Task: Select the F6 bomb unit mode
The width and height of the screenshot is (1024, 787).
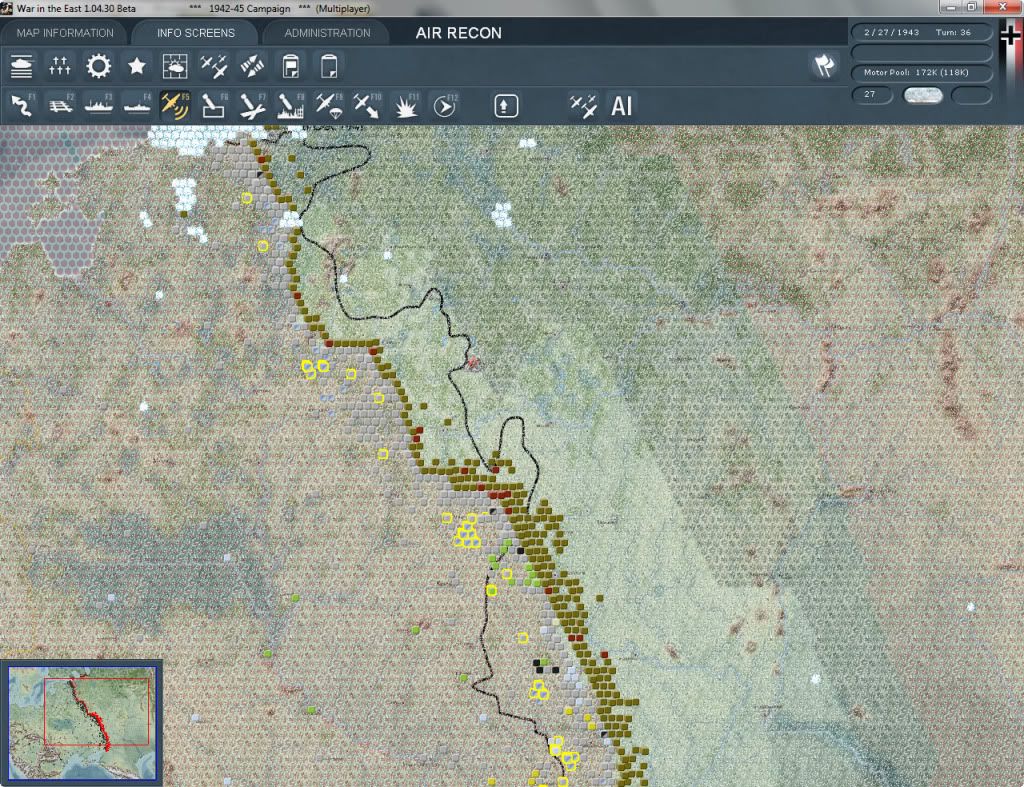Action: [214, 105]
